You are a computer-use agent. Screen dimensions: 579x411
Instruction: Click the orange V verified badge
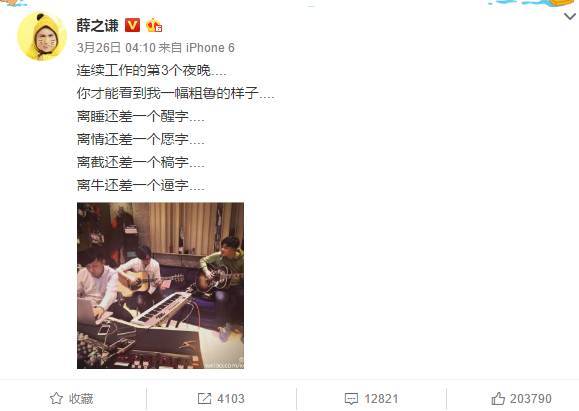click(x=132, y=25)
